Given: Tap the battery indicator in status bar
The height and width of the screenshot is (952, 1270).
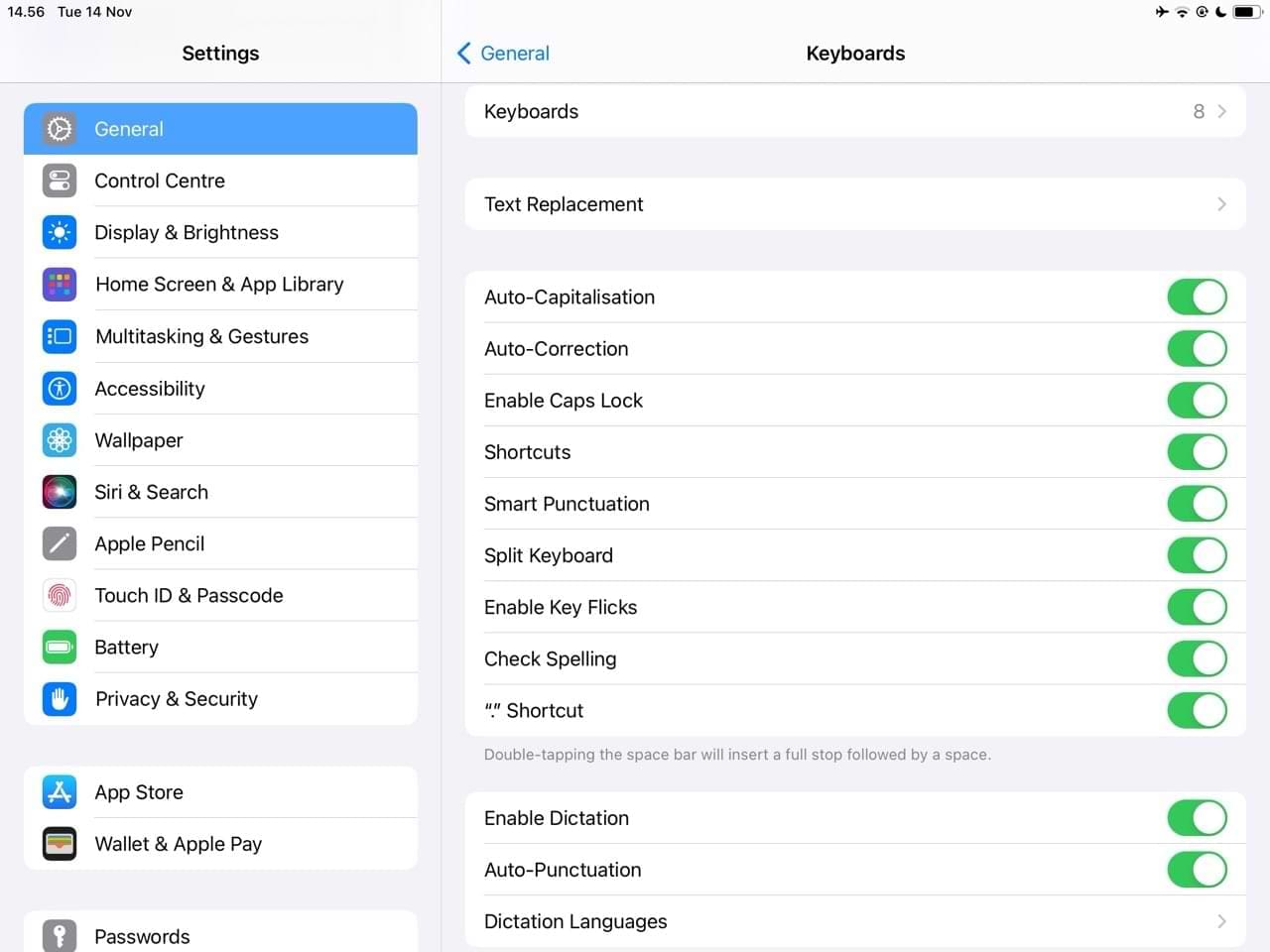Looking at the screenshot, I should point(1245,12).
